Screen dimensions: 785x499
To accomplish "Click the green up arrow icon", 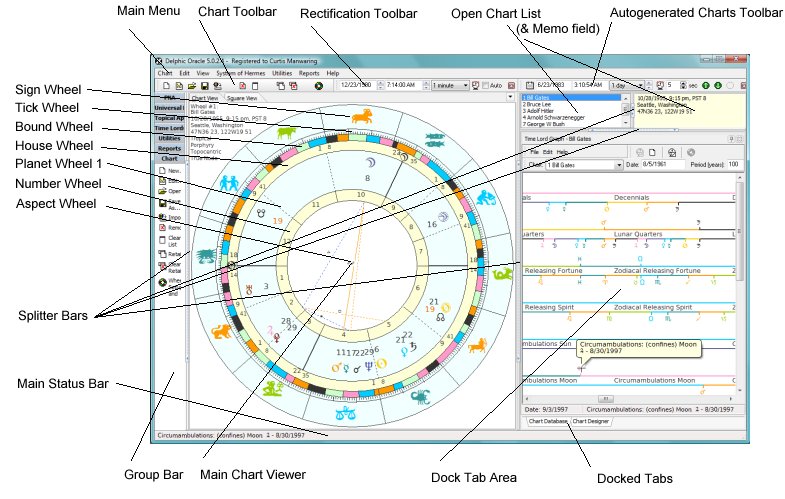I will (x=706, y=86).
